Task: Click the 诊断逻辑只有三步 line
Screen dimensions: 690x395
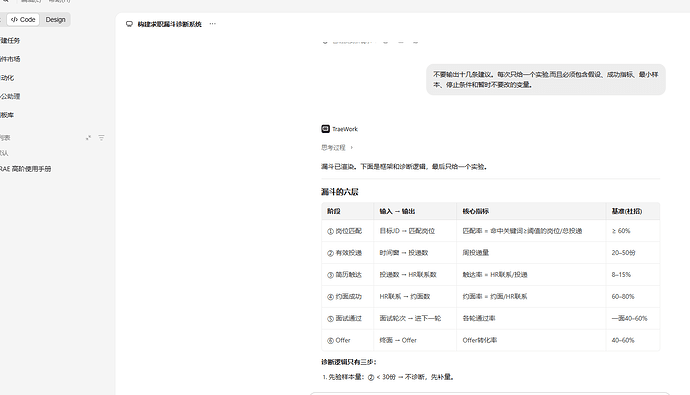Action: [349, 362]
